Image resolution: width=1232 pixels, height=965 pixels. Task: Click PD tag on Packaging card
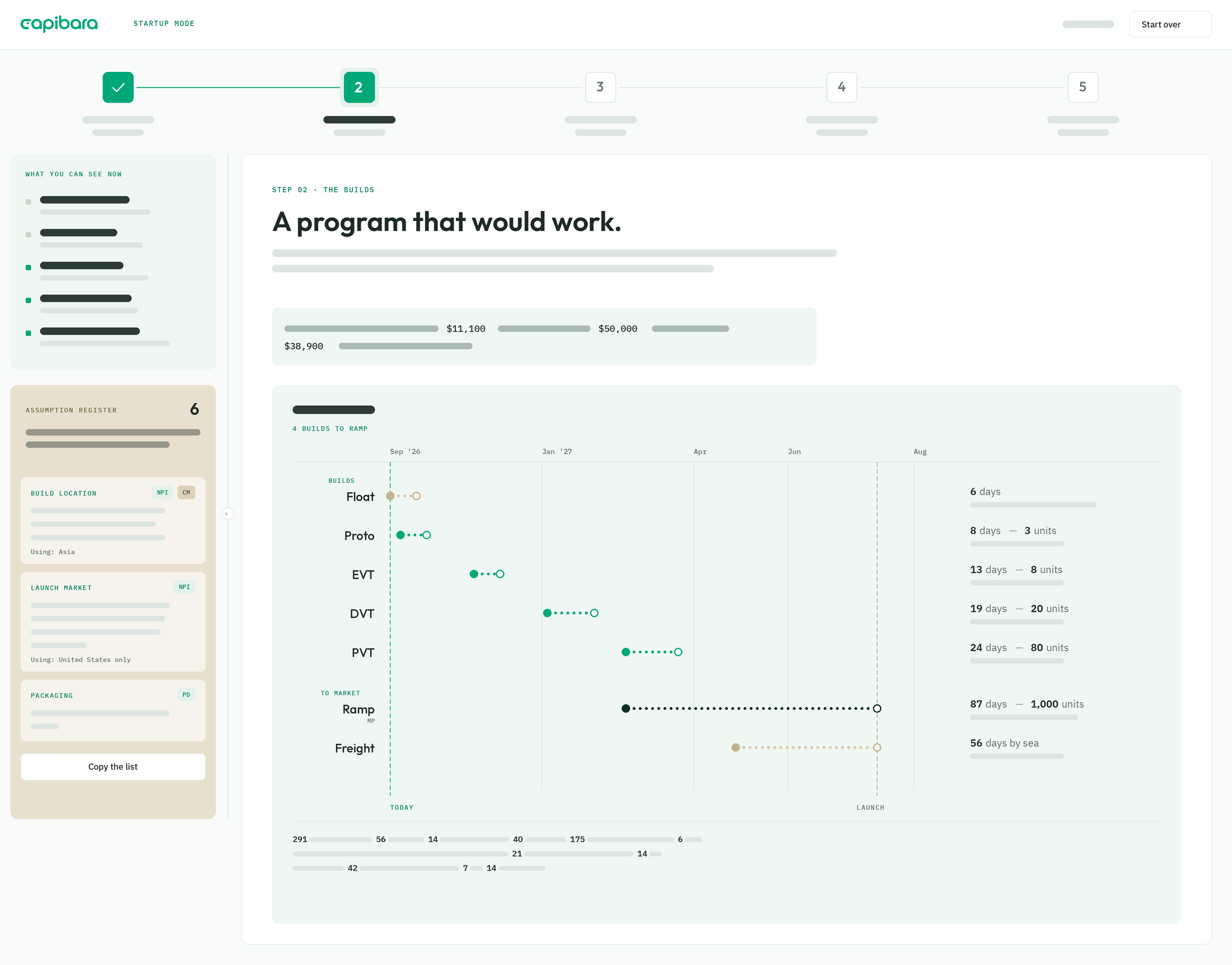click(x=186, y=694)
